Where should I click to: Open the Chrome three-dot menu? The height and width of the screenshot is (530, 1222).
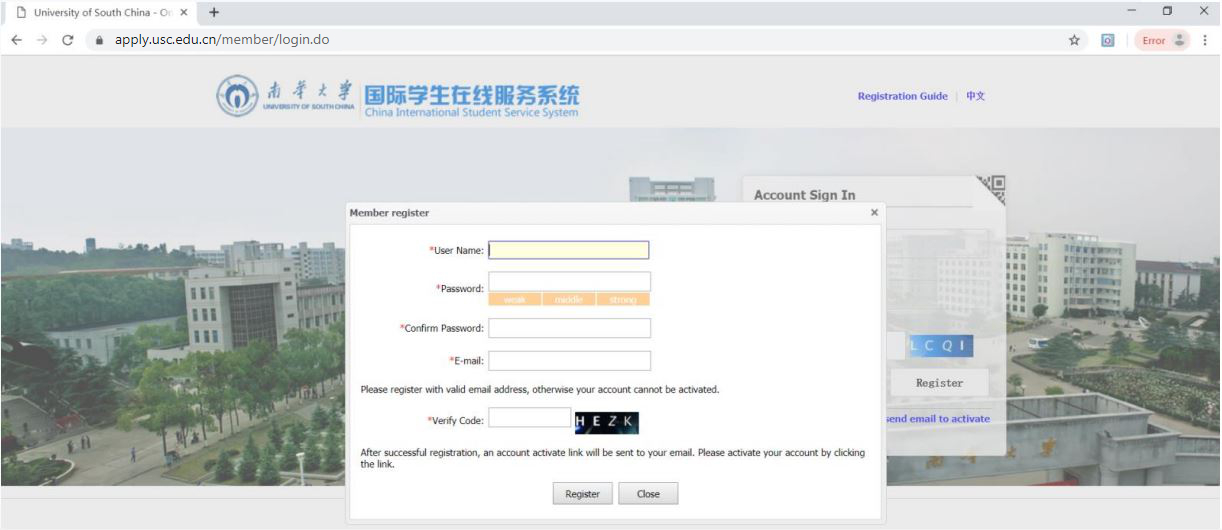pos(1205,40)
